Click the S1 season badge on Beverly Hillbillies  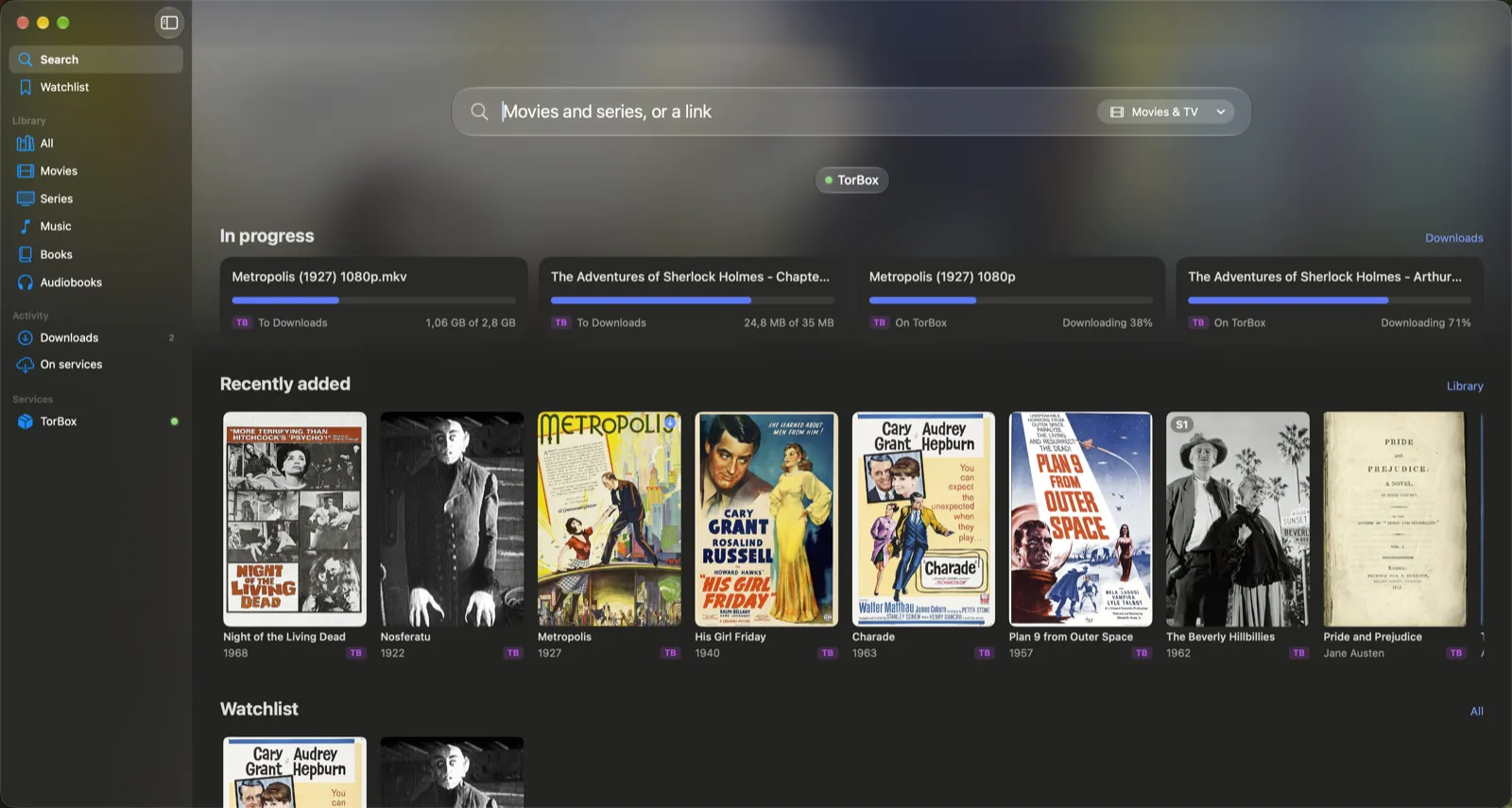(1181, 425)
